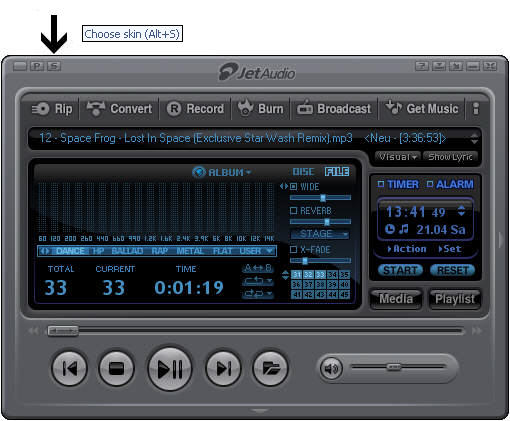Click the music note icon in the timer display

click(x=404, y=229)
